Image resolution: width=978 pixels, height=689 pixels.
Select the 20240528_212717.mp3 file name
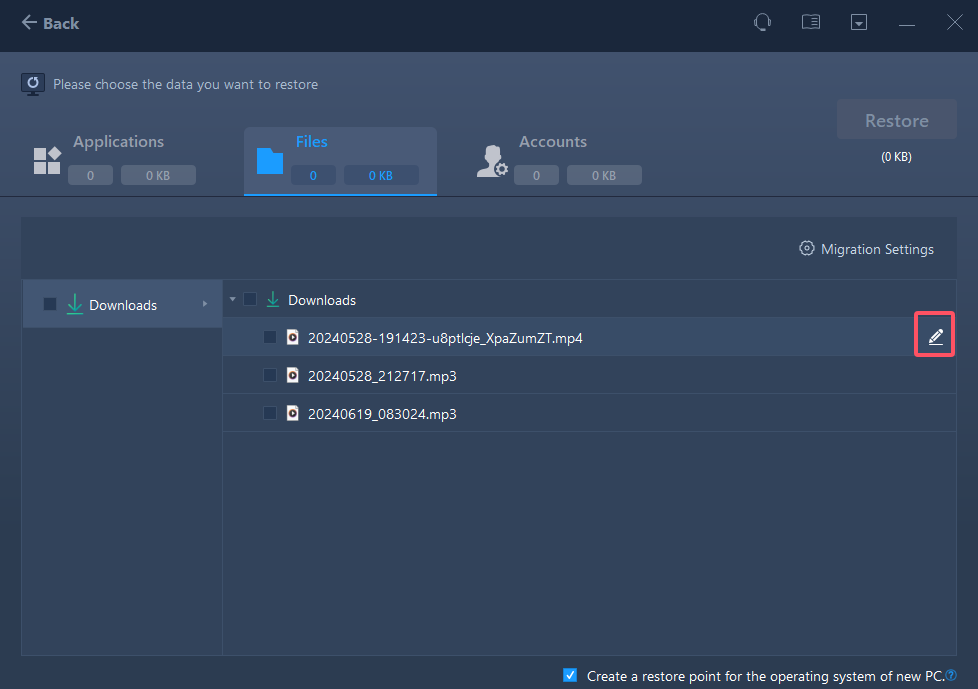382,376
